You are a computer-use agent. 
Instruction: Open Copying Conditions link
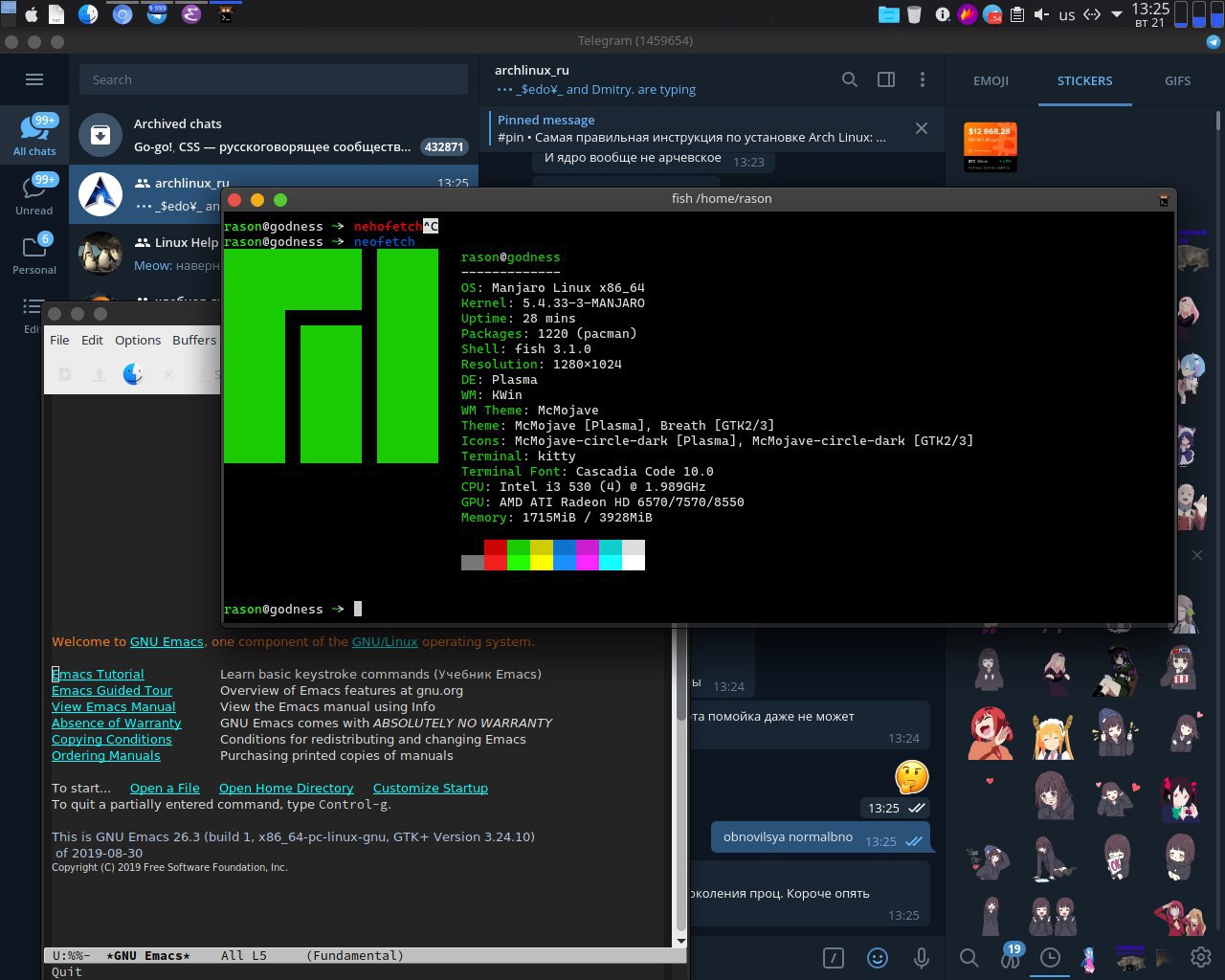pyautogui.click(x=112, y=740)
